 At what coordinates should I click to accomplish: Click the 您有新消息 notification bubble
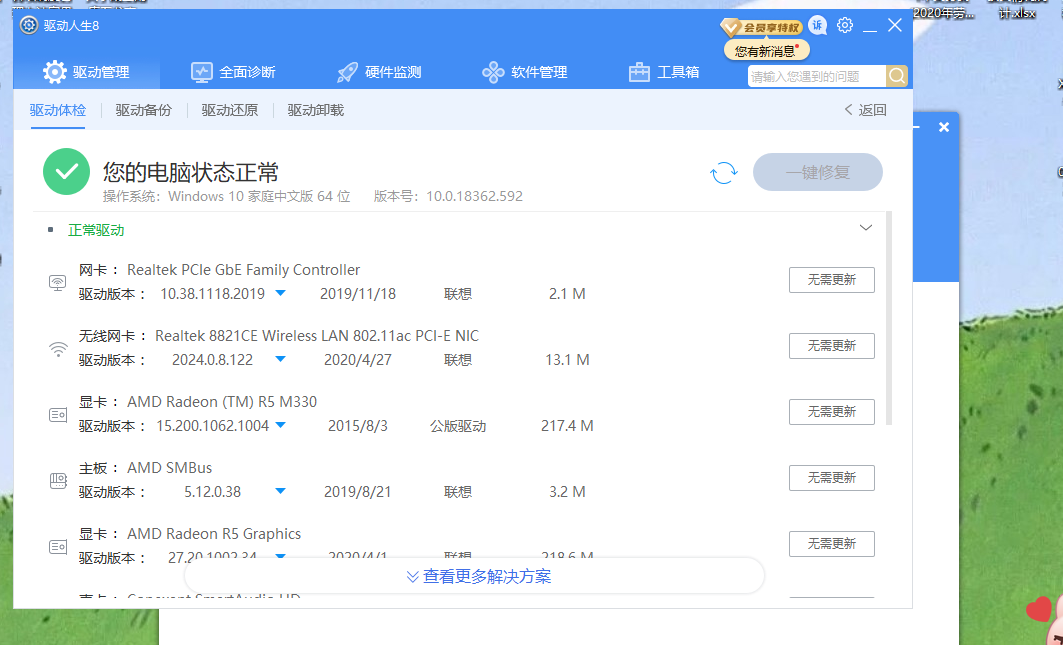(x=767, y=51)
